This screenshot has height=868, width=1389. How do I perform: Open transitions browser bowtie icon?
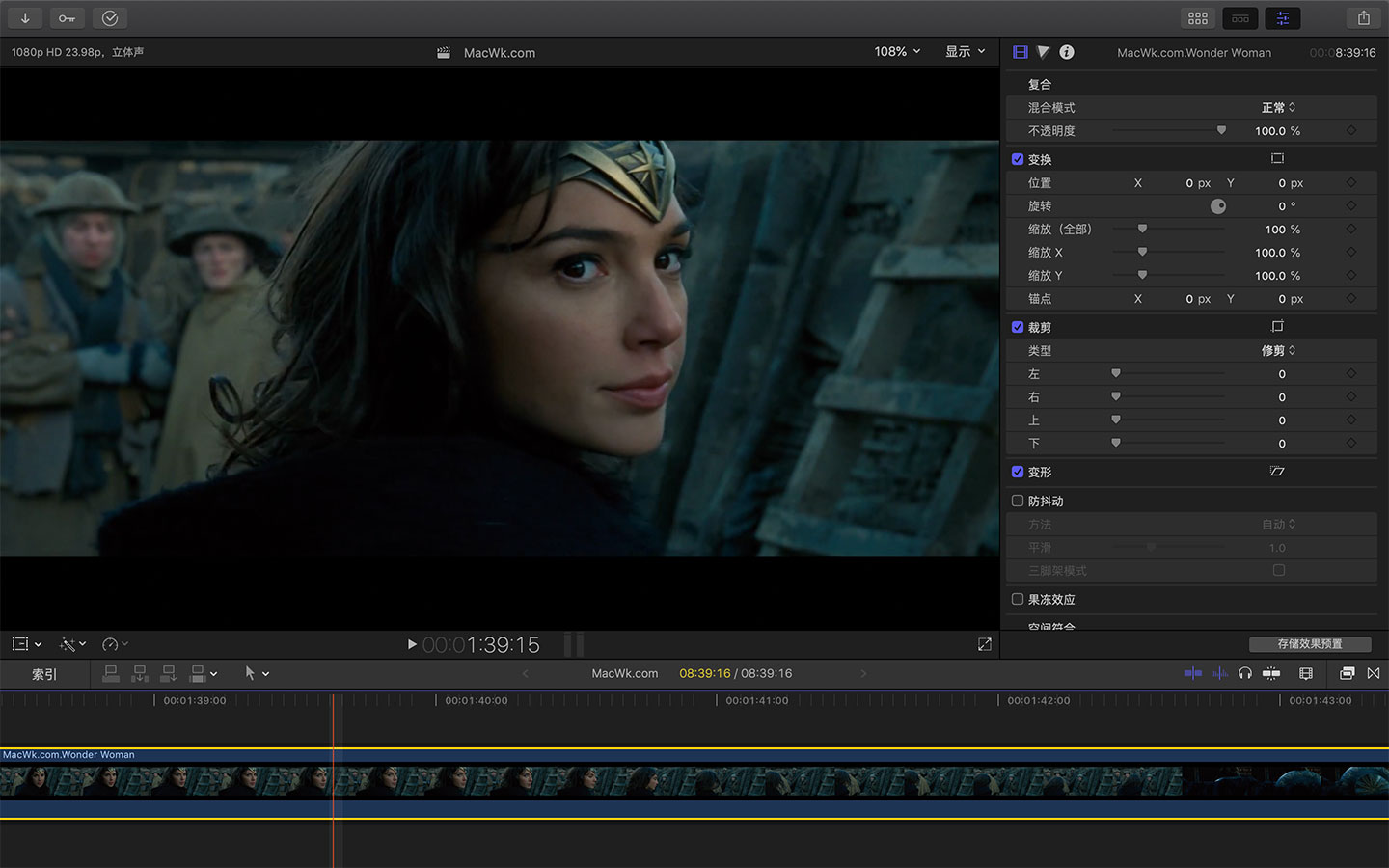pos(1374,673)
